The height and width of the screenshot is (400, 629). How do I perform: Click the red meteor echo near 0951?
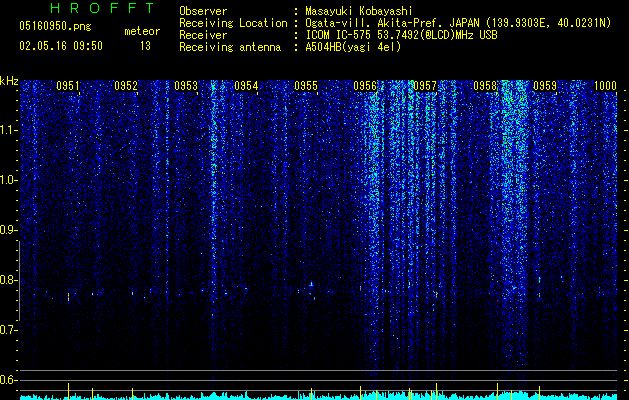[x=68, y=298]
